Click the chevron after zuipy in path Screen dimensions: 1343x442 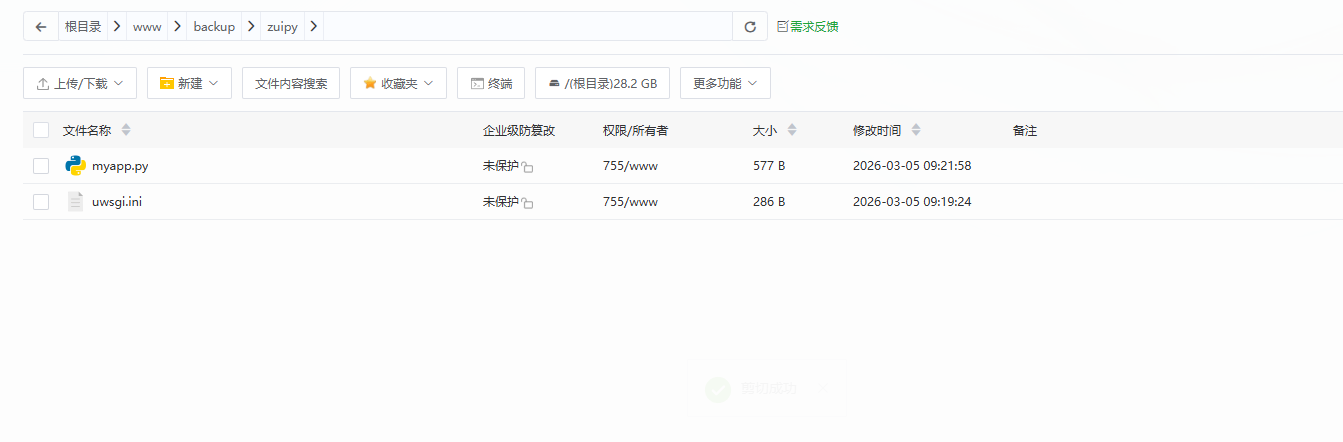pos(314,27)
